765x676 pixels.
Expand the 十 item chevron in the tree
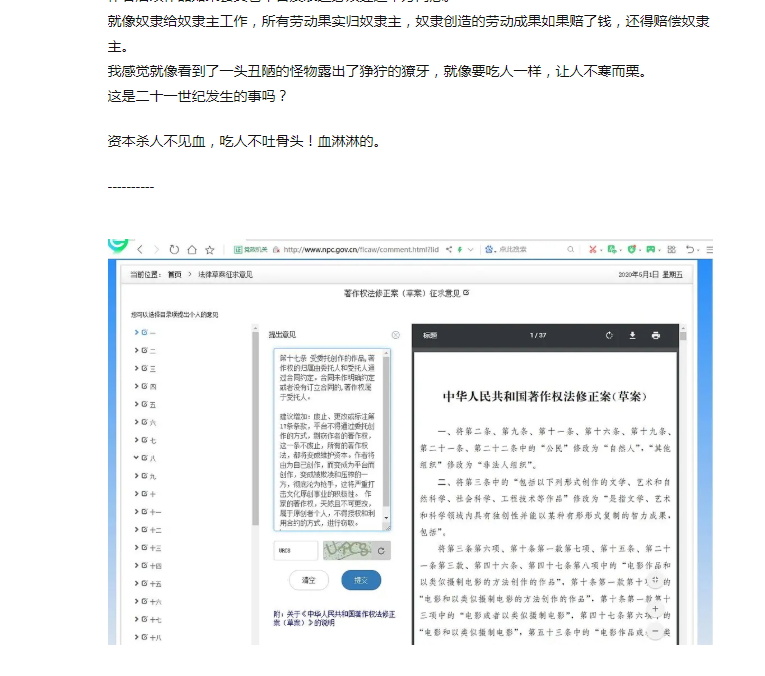pyautogui.click(x=137, y=494)
